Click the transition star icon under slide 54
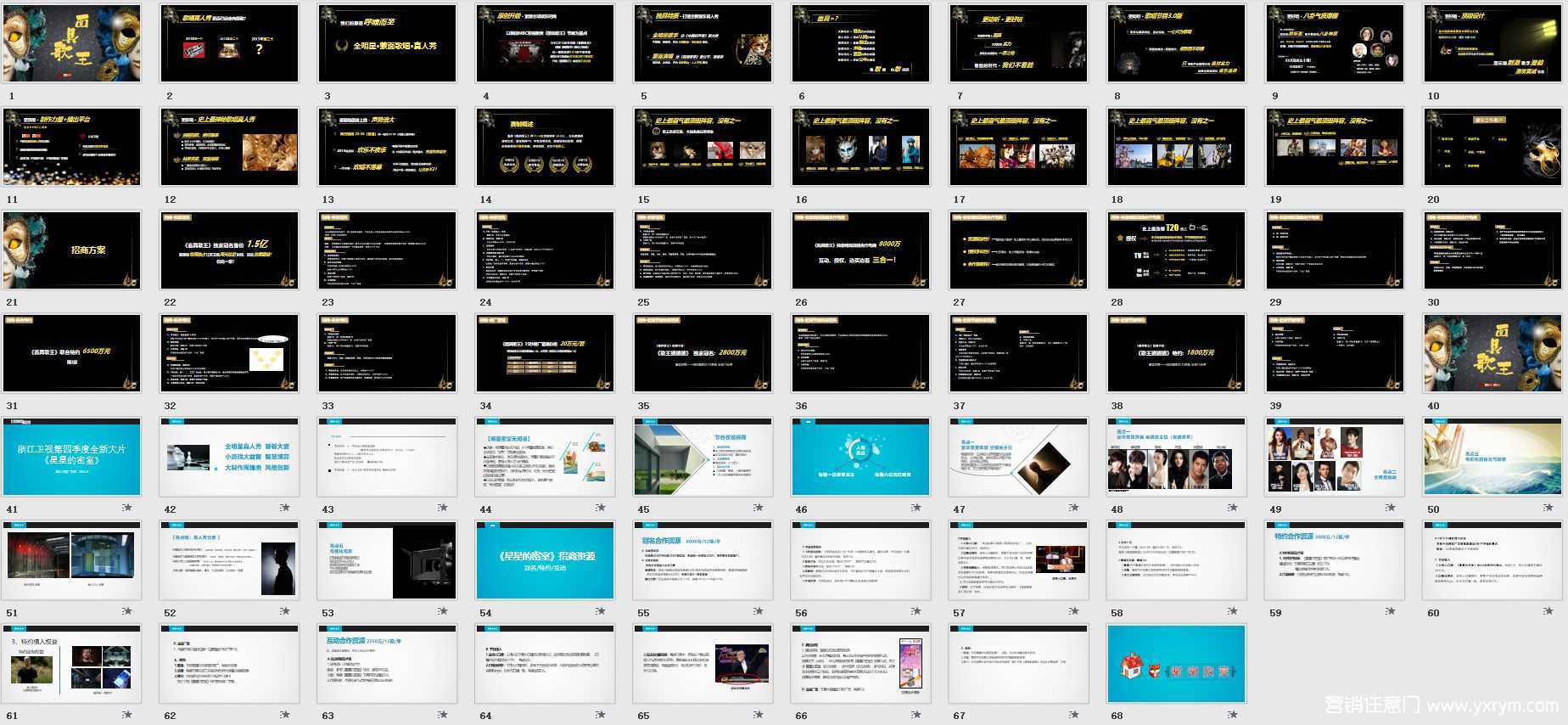The image size is (1568, 725). (601, 610)
